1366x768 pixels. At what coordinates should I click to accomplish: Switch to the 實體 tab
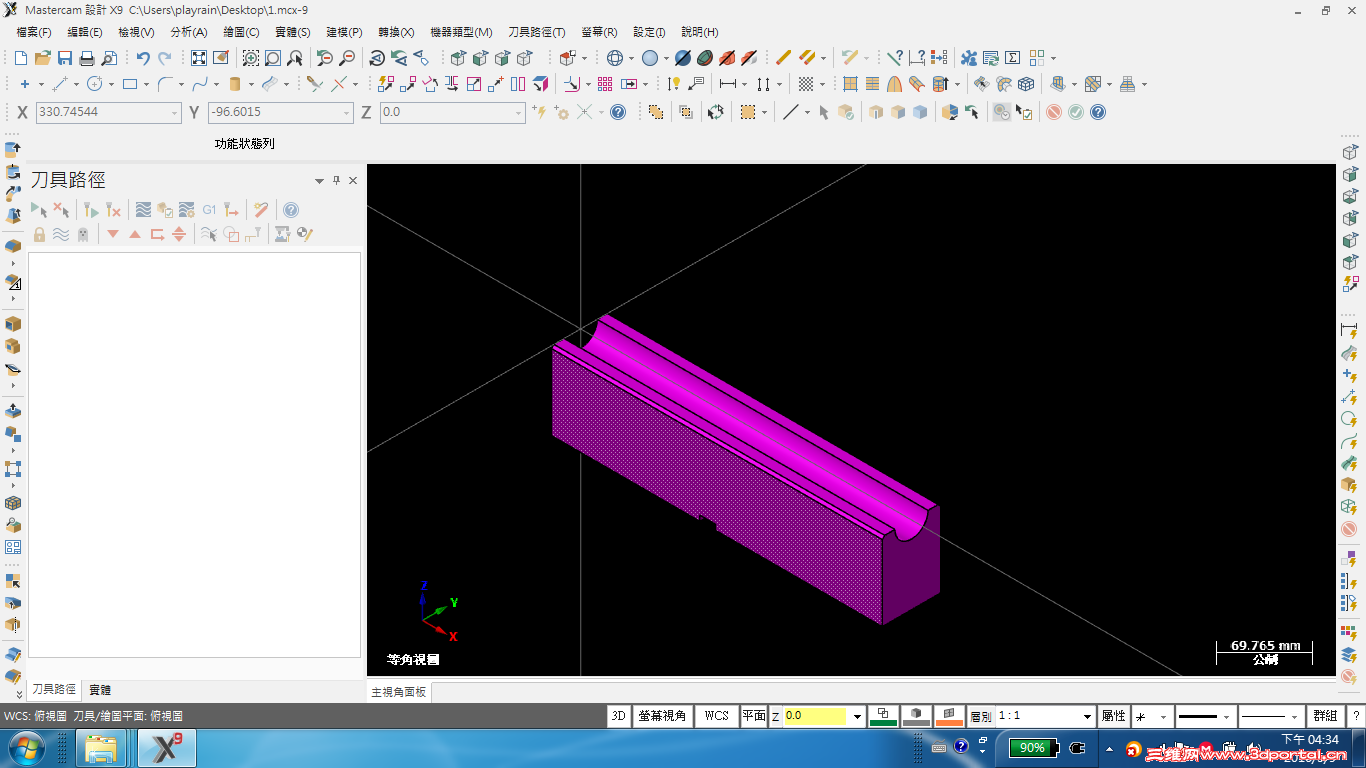point(100,690)
